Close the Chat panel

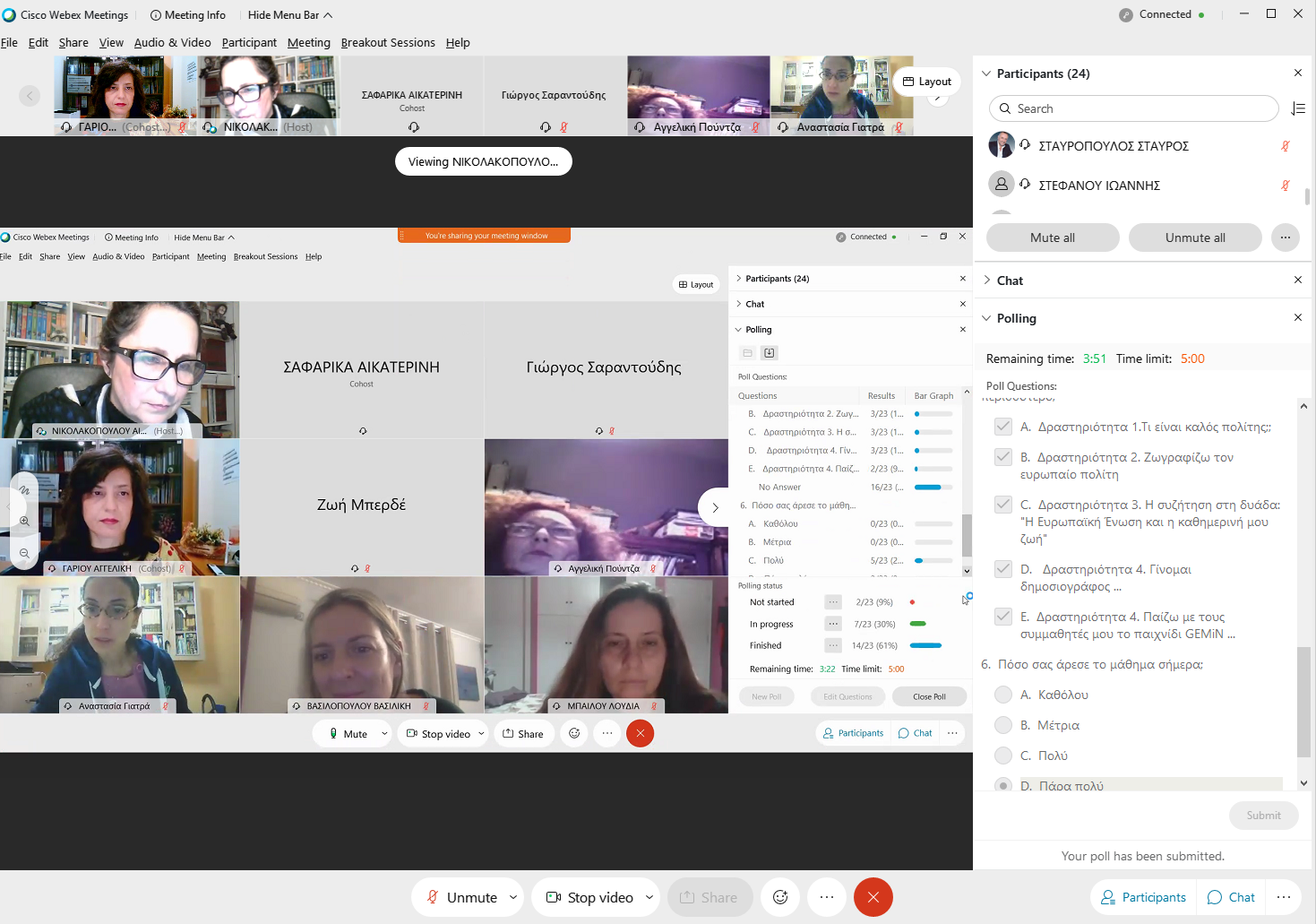(1298, 280)
